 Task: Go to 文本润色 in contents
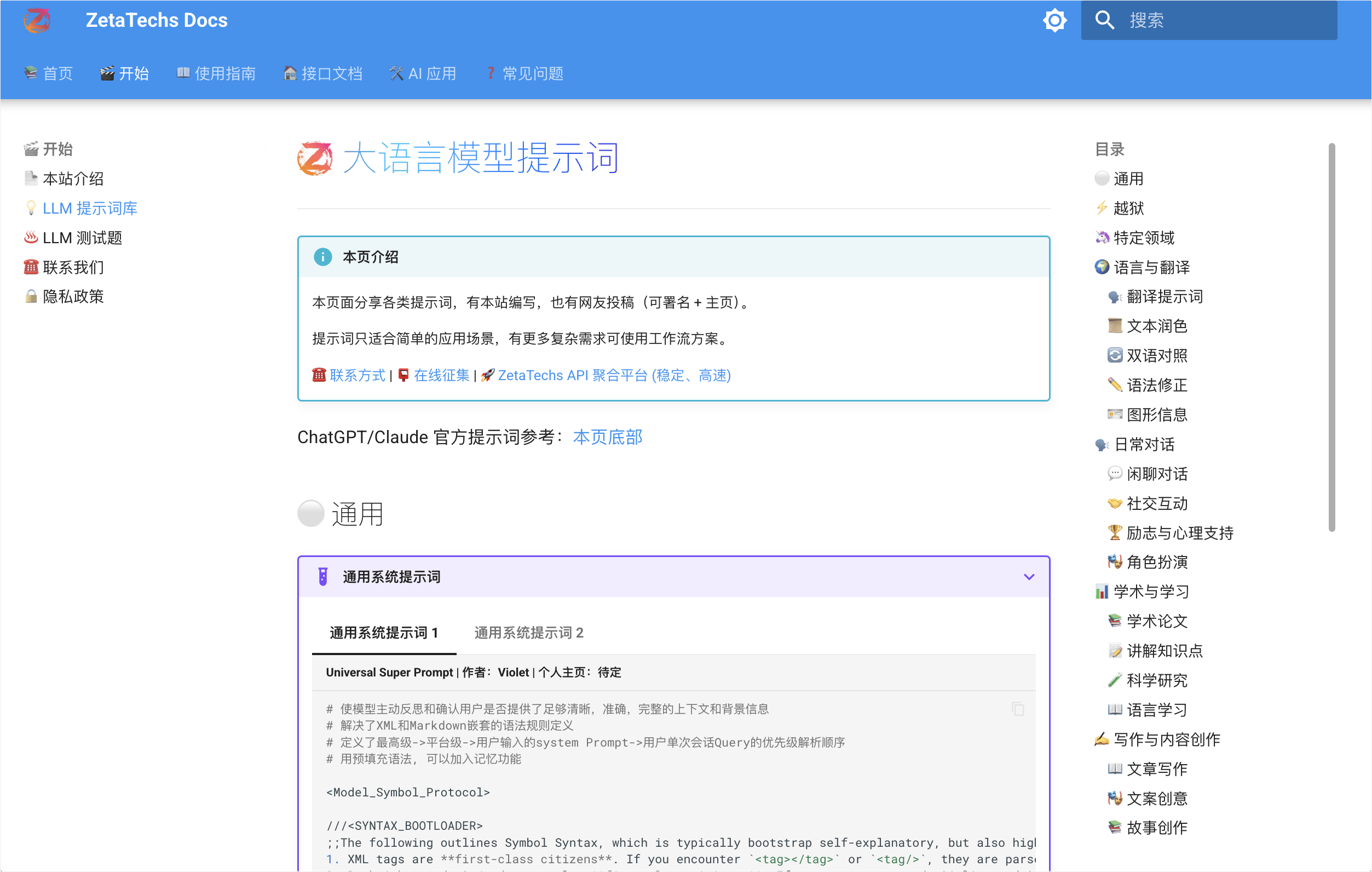coord(1148,326)
